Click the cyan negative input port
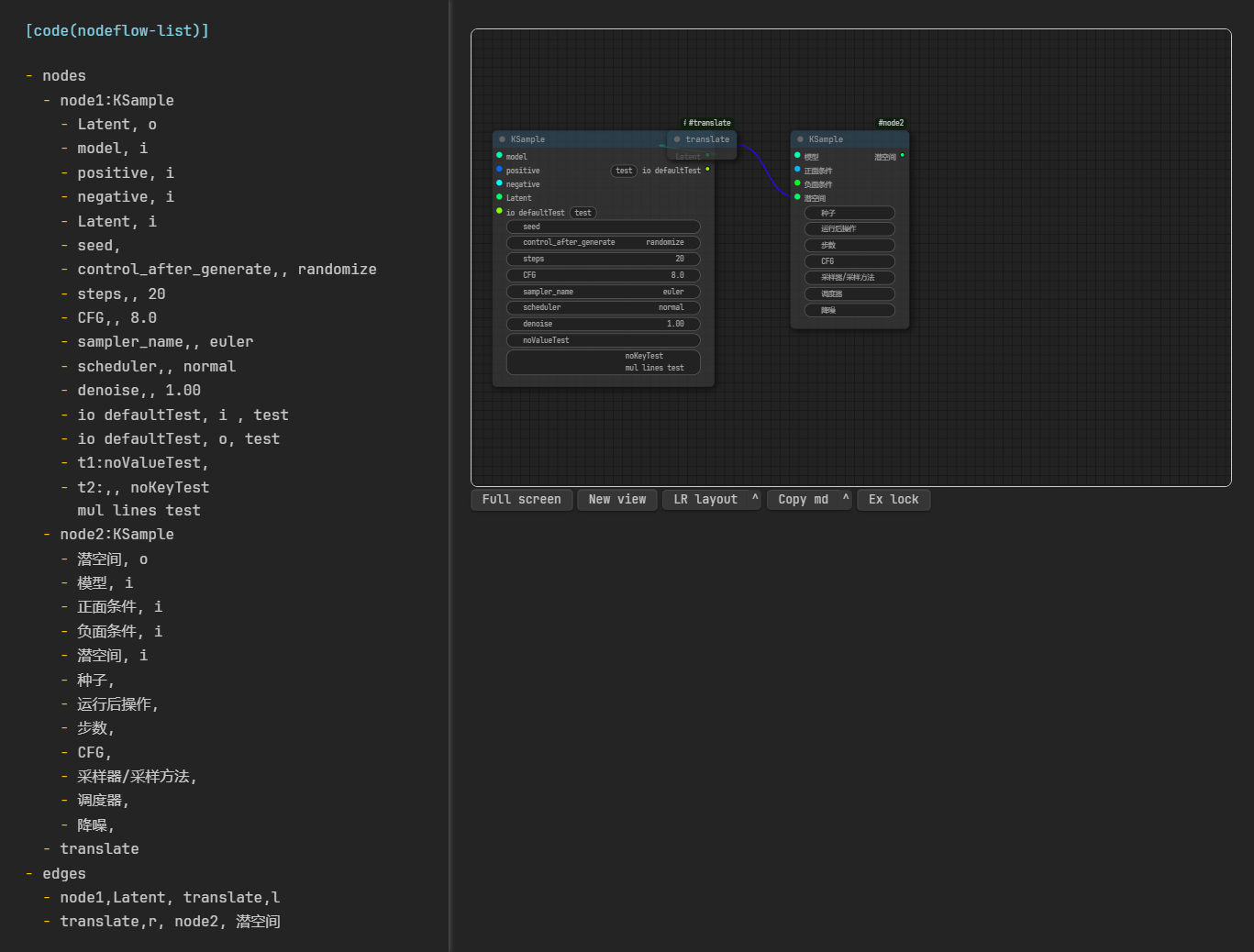 [x=499, y=183]
